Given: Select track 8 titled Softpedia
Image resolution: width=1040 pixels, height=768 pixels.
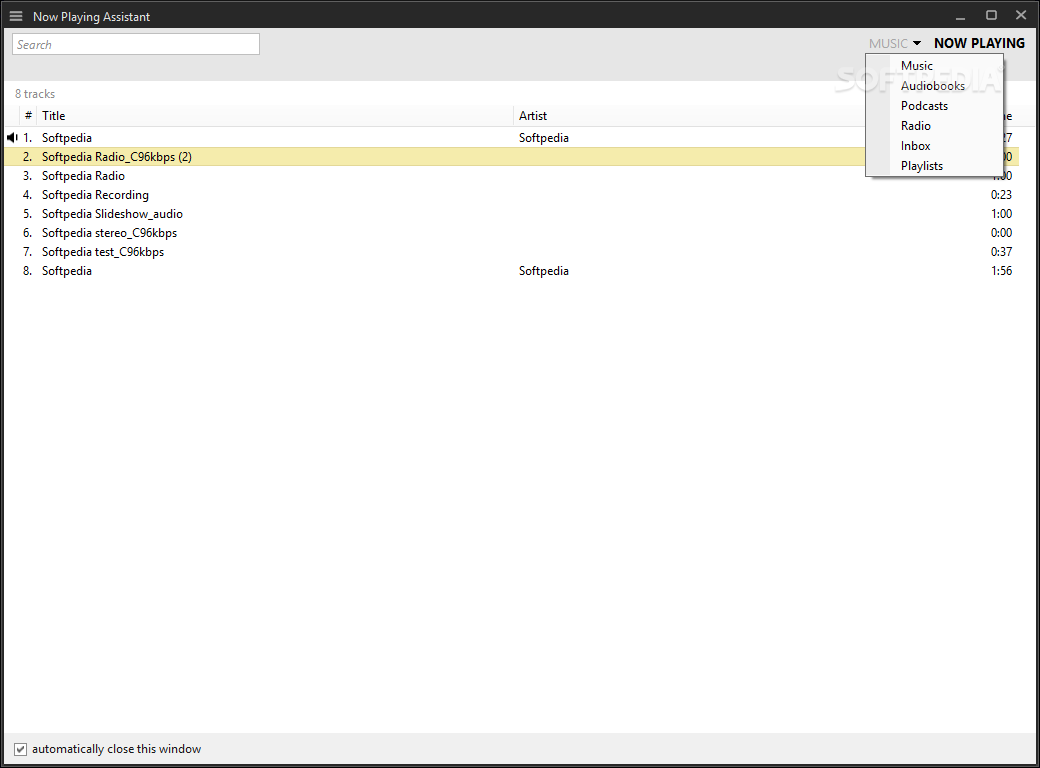Looking at the screenshot, I should [x=66, y=271].
